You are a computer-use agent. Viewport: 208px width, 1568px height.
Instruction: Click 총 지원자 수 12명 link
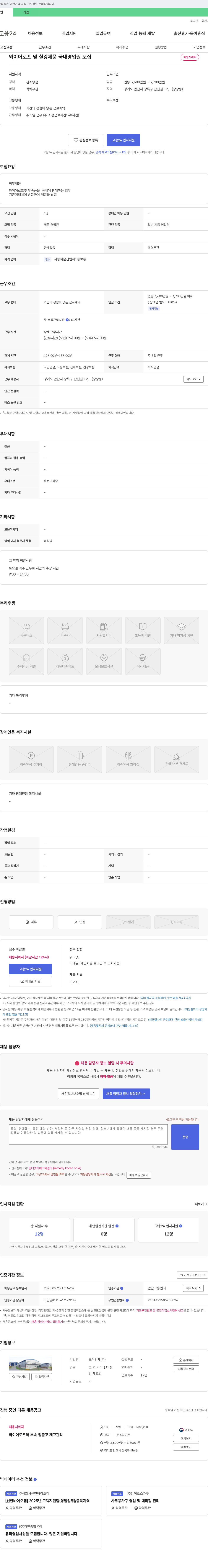coord(39,1234)
